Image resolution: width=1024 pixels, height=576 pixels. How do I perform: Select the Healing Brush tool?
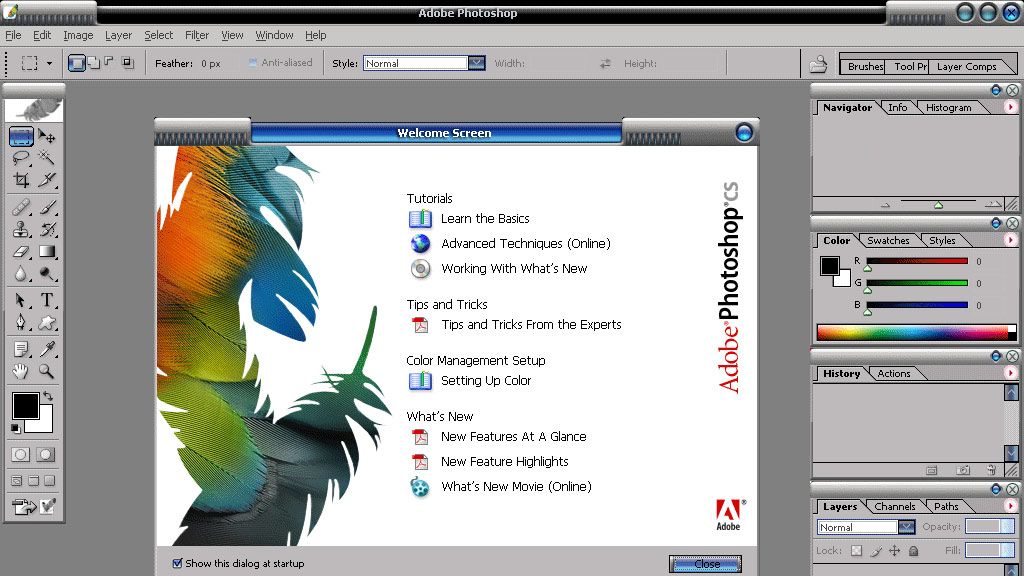pos(22,208)
